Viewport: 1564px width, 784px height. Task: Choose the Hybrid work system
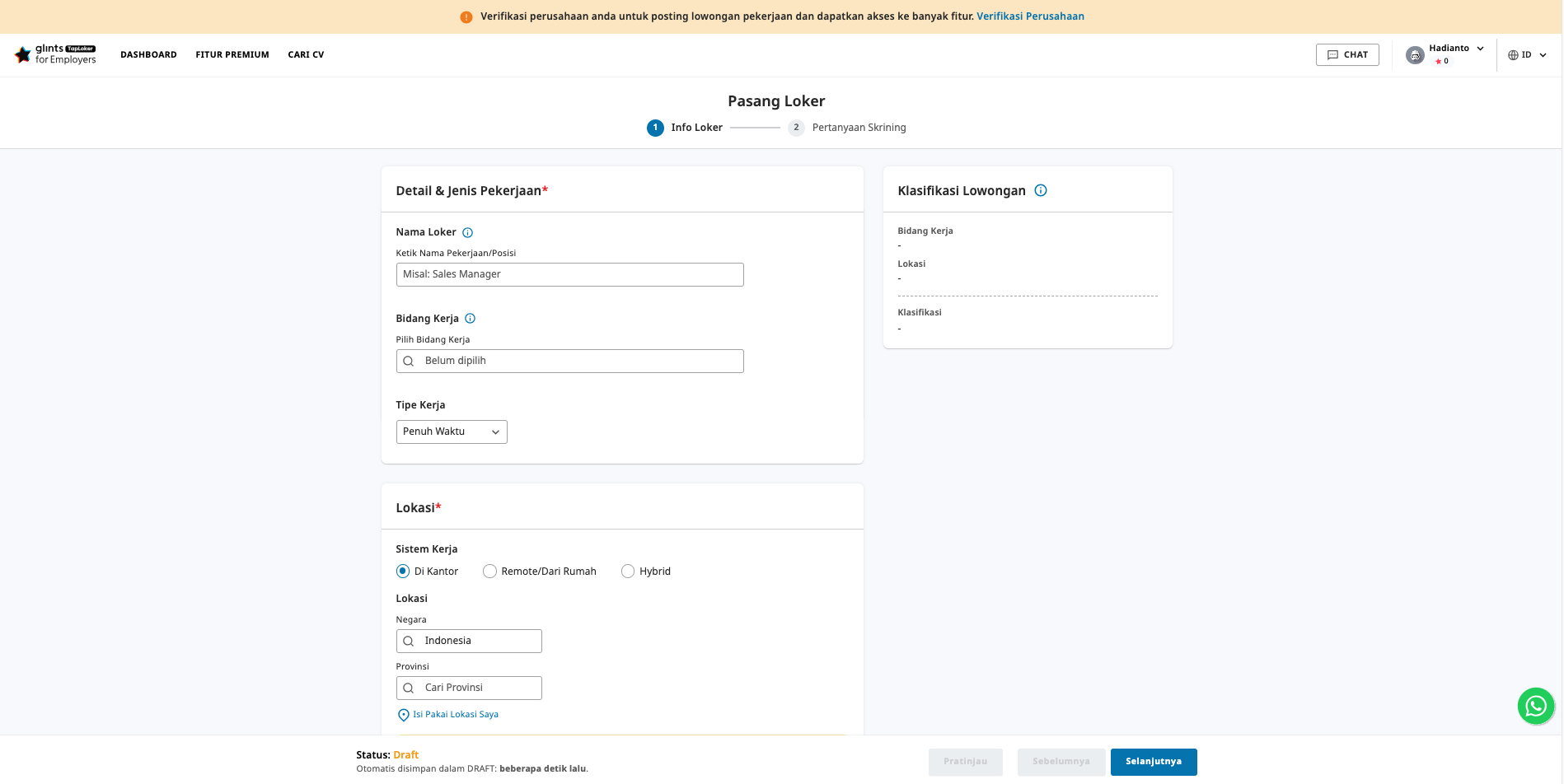628,572
